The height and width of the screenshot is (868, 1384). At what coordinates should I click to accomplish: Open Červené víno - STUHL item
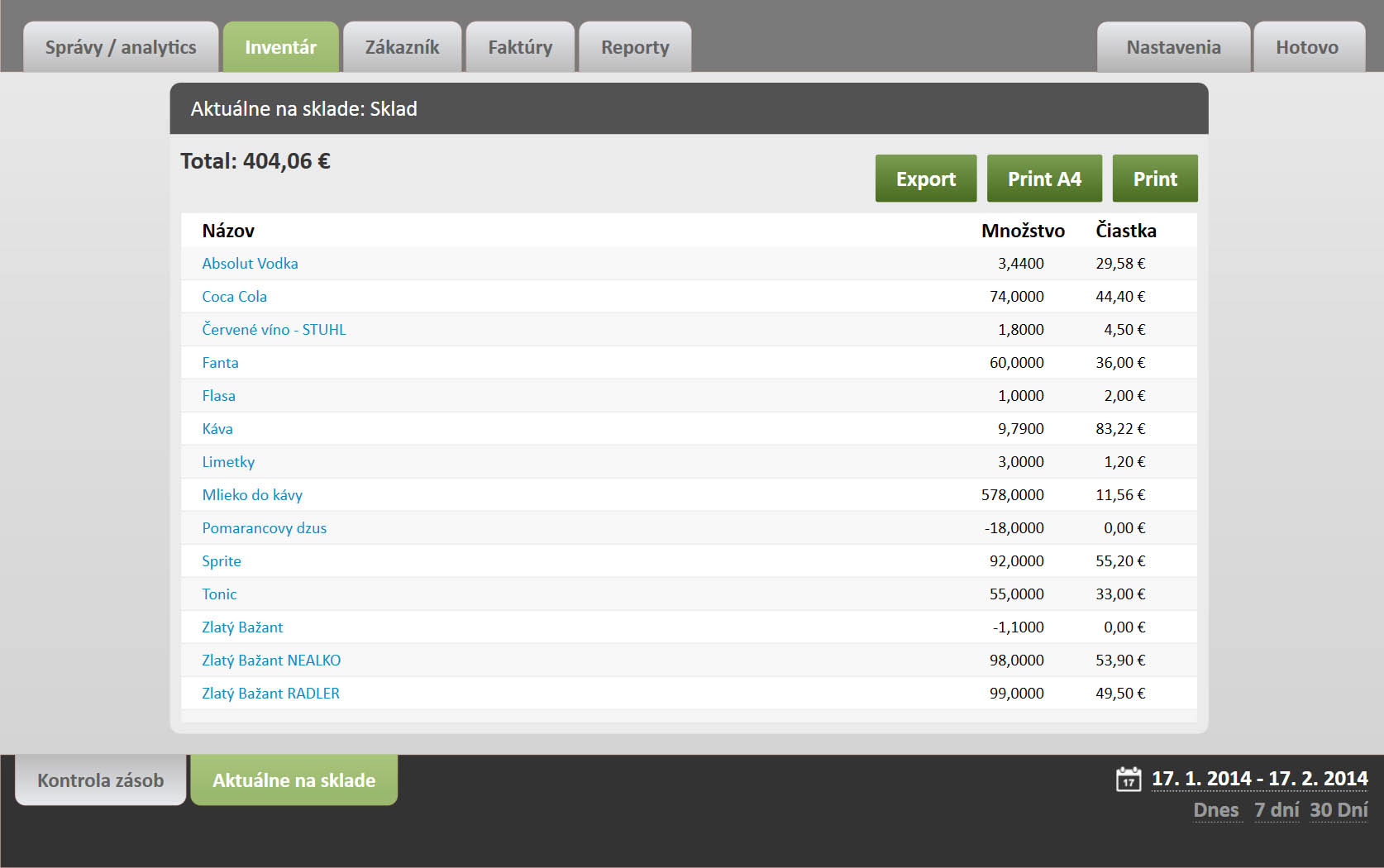274,330
